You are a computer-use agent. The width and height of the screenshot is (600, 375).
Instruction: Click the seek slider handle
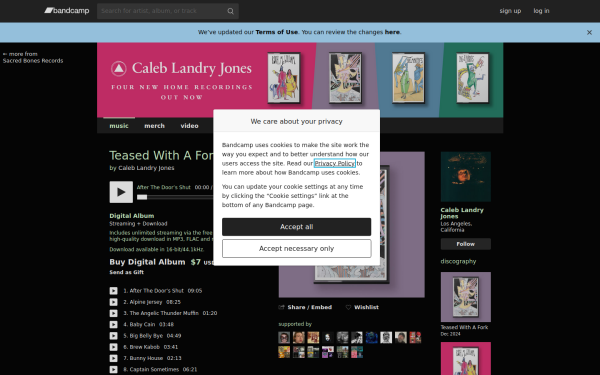(x=142, y=197)
